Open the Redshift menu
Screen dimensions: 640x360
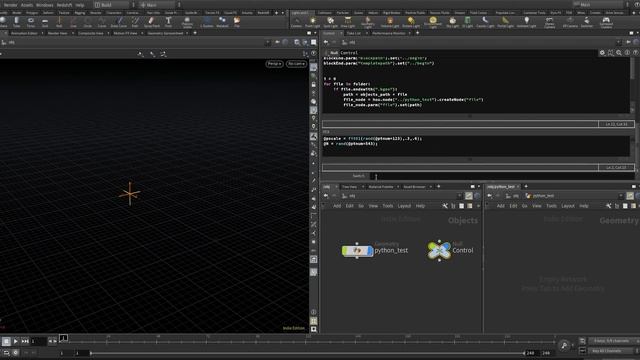[x=64, y=5]
